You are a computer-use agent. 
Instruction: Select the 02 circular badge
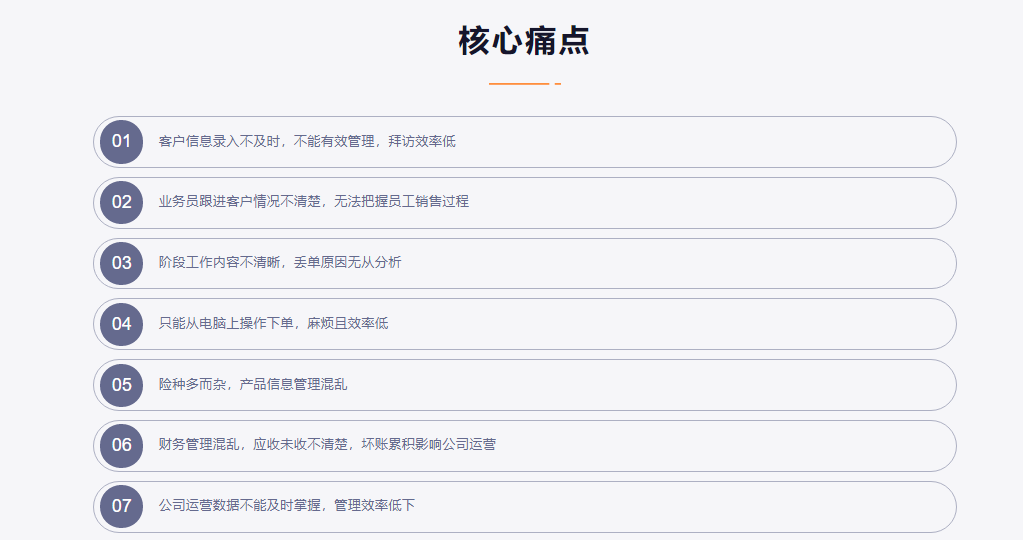pyautogui.click(x=122, y=202)
